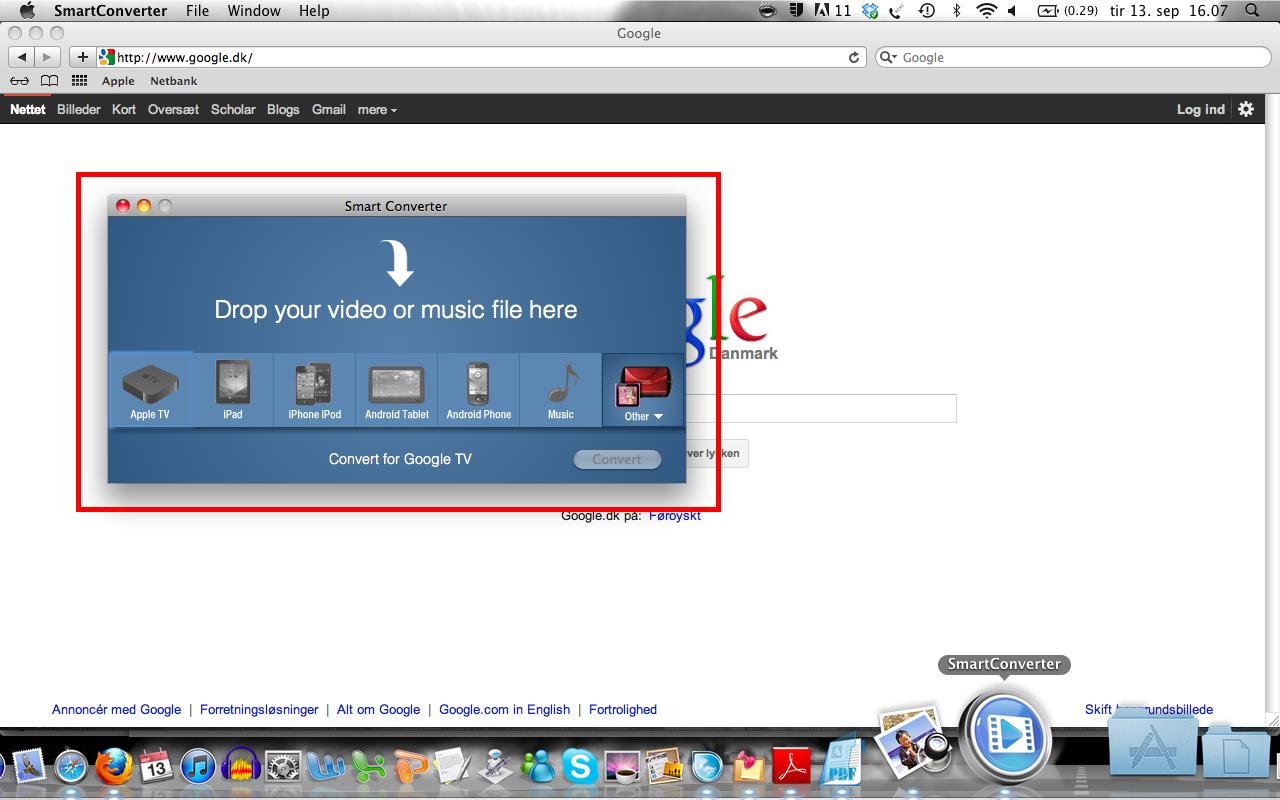
Task: Open the File menu
Action: 197,11
